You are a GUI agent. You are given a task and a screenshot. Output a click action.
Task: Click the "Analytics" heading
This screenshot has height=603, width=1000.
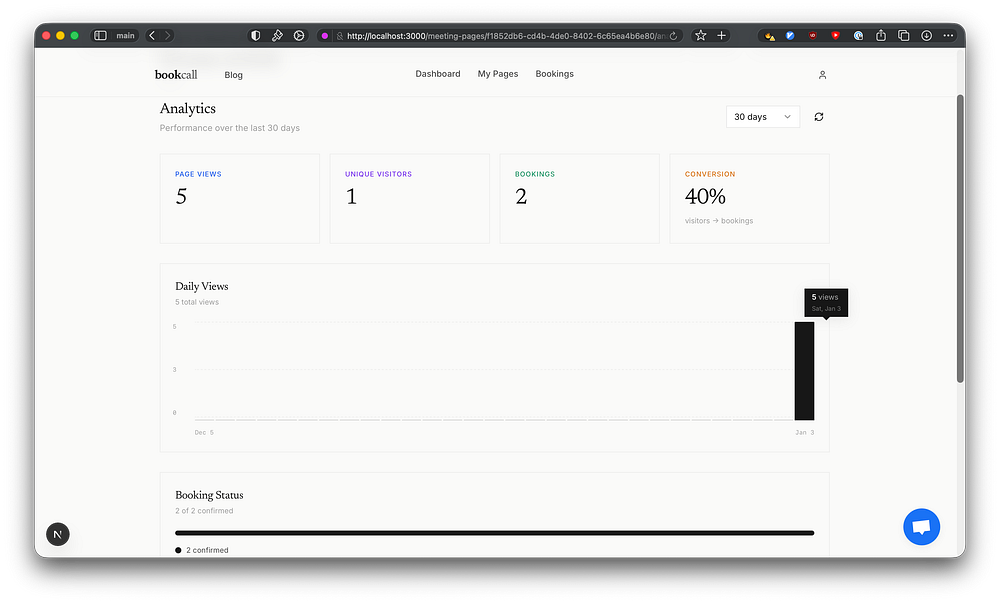(188, 108)
